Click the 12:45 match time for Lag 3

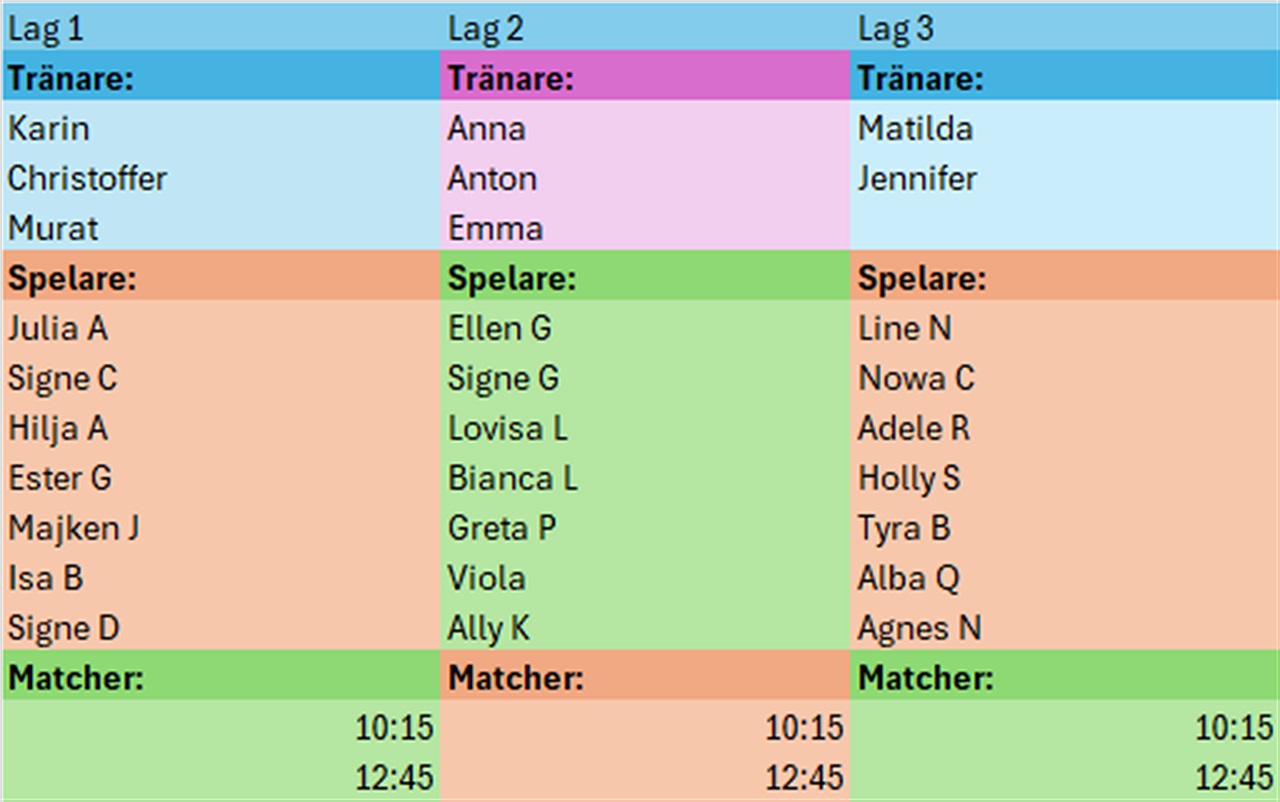coord(1064,777)
